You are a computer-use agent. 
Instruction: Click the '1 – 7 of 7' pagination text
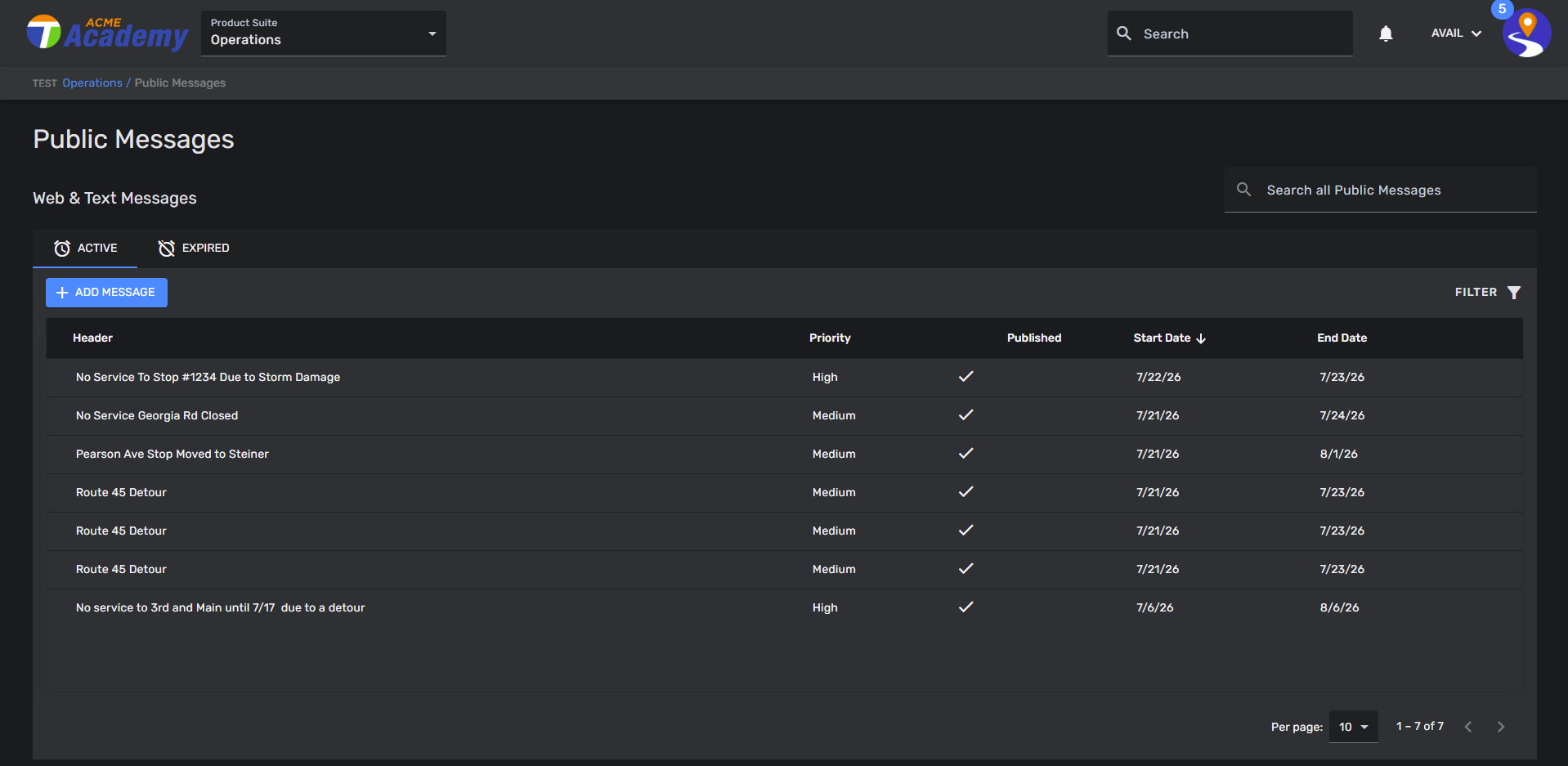coord(1420,727)
